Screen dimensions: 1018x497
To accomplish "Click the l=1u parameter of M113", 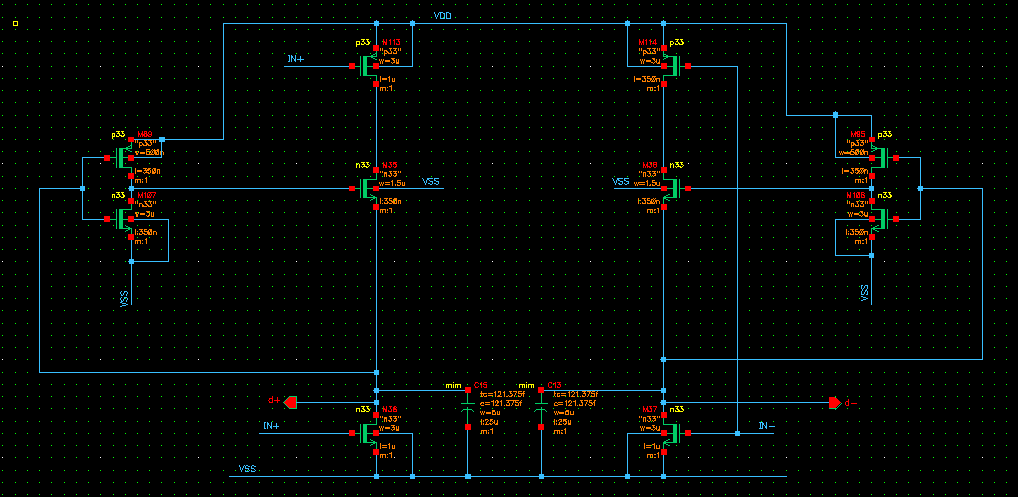I will coord(388,80).
